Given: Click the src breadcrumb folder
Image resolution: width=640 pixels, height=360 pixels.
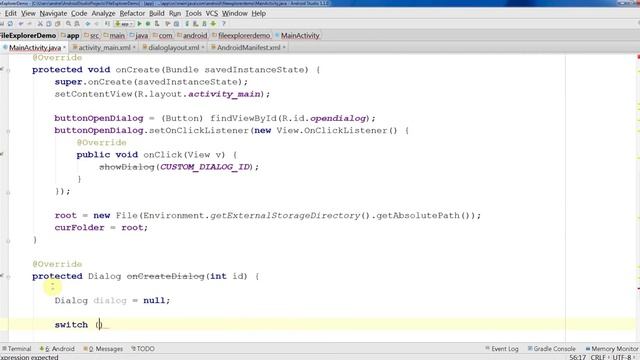Looking at the screenshot, I should (91, 36).
